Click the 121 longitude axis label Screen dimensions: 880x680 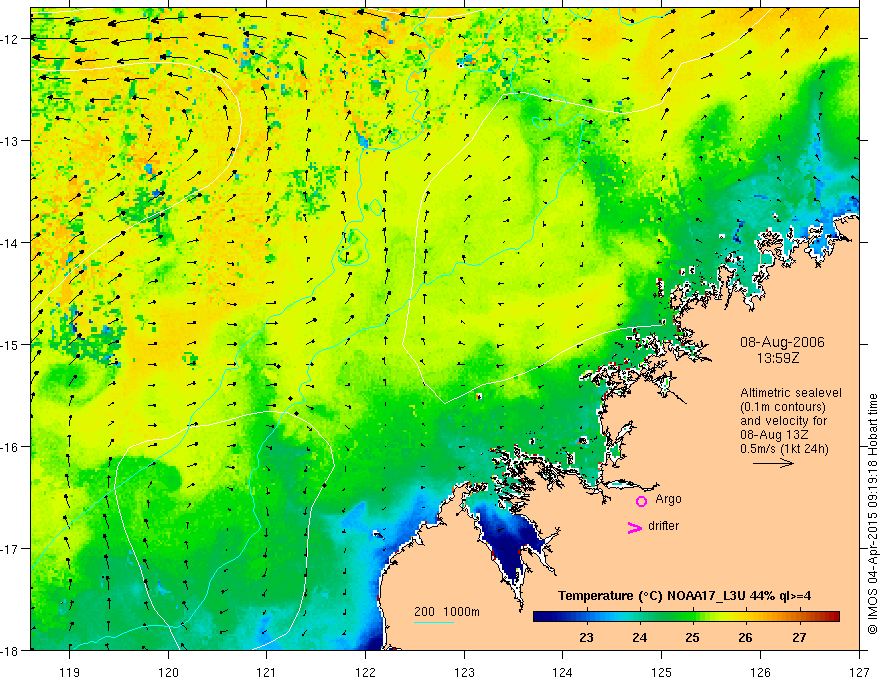pos(266,672)
